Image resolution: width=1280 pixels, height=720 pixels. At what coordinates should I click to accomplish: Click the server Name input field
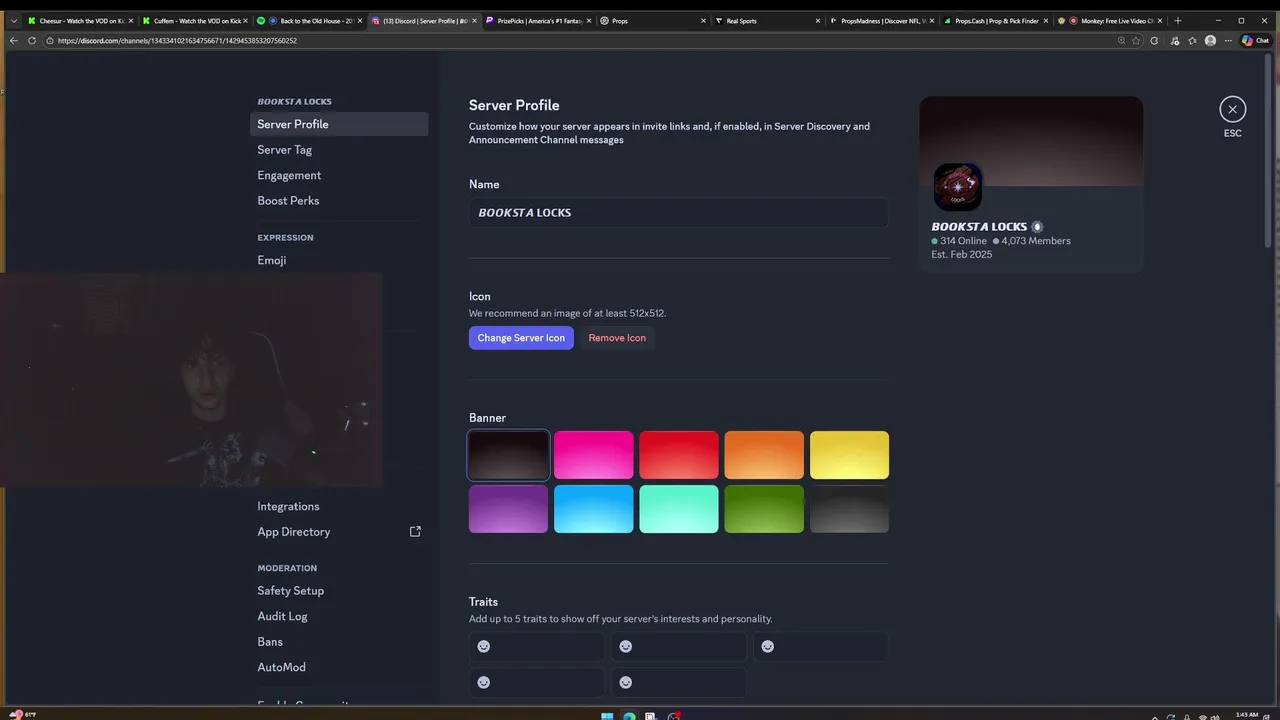679,213
